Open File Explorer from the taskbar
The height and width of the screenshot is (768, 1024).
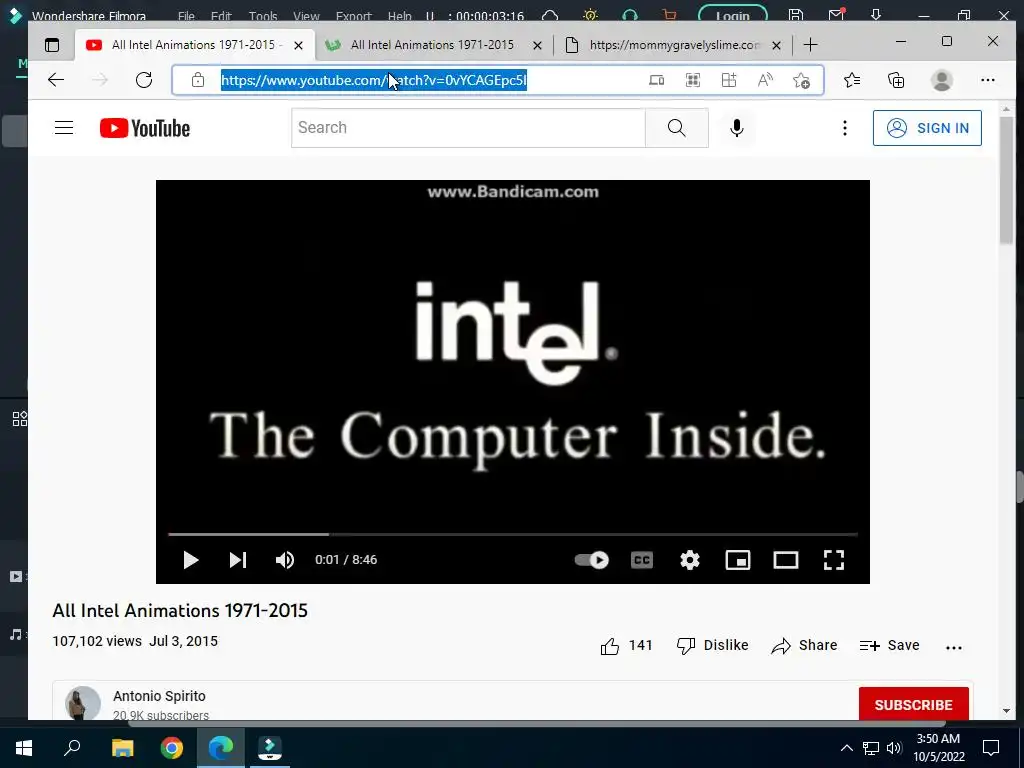tap(123, 748)
